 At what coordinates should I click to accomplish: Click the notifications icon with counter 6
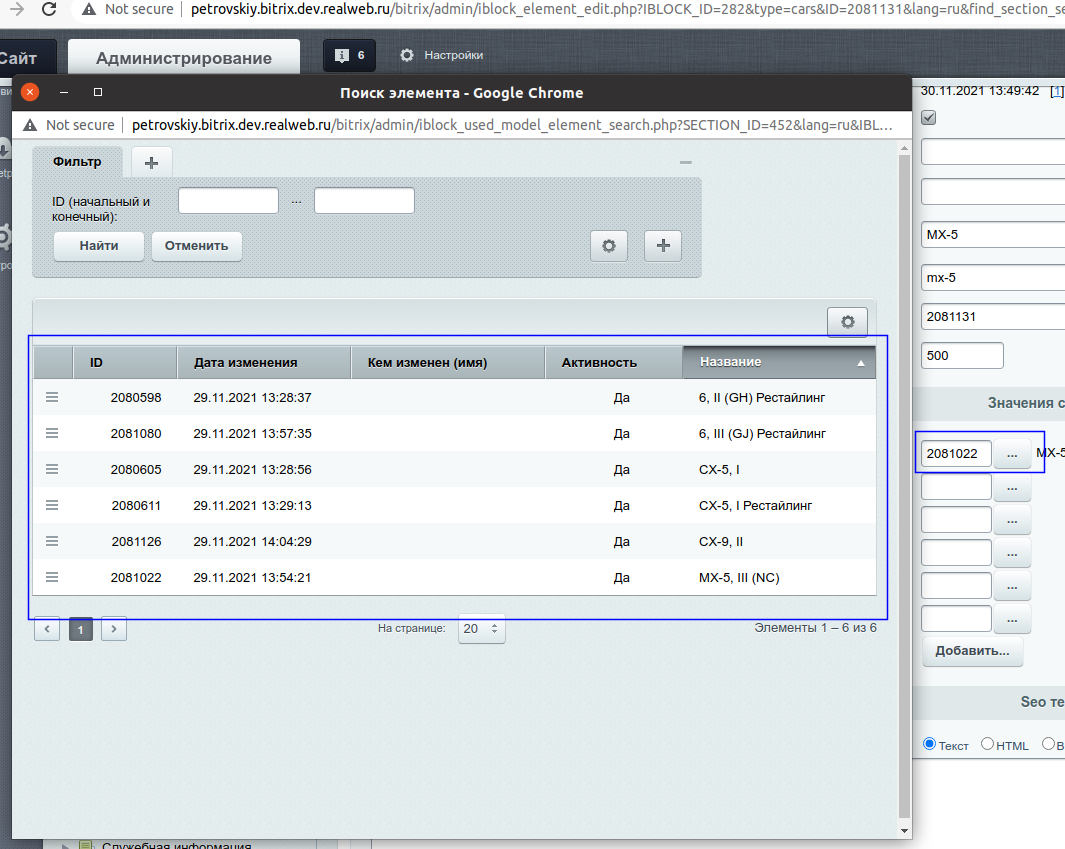pos(349,55)
